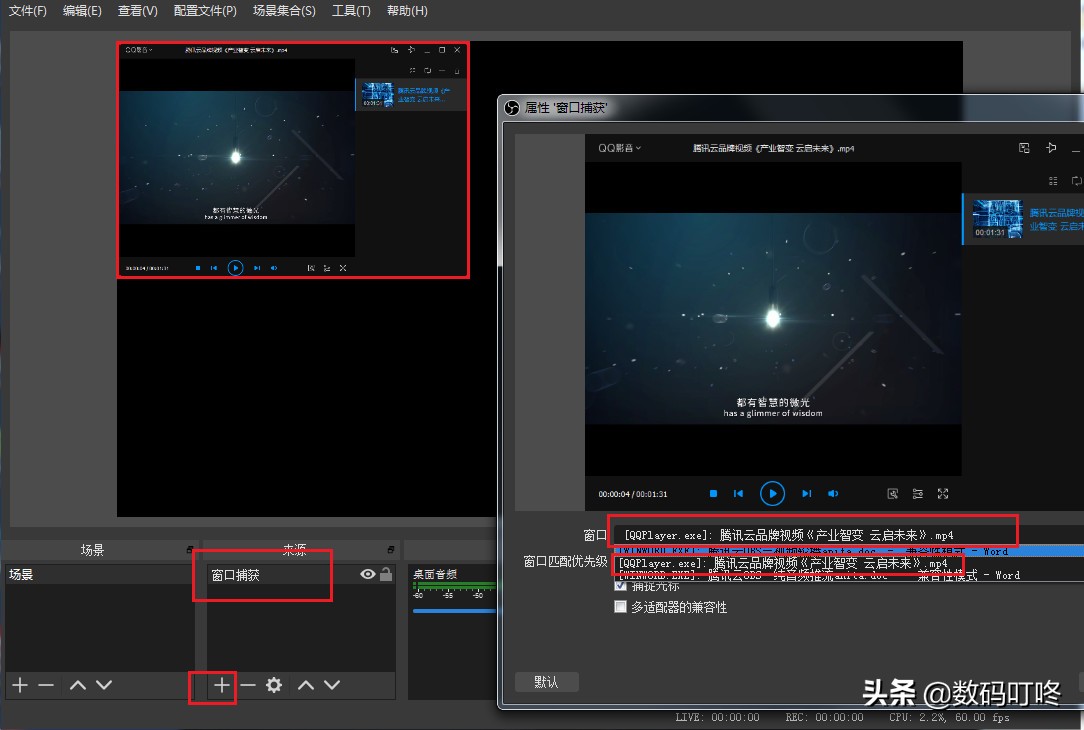Move source up using the up arrow icon

(306, 685)
